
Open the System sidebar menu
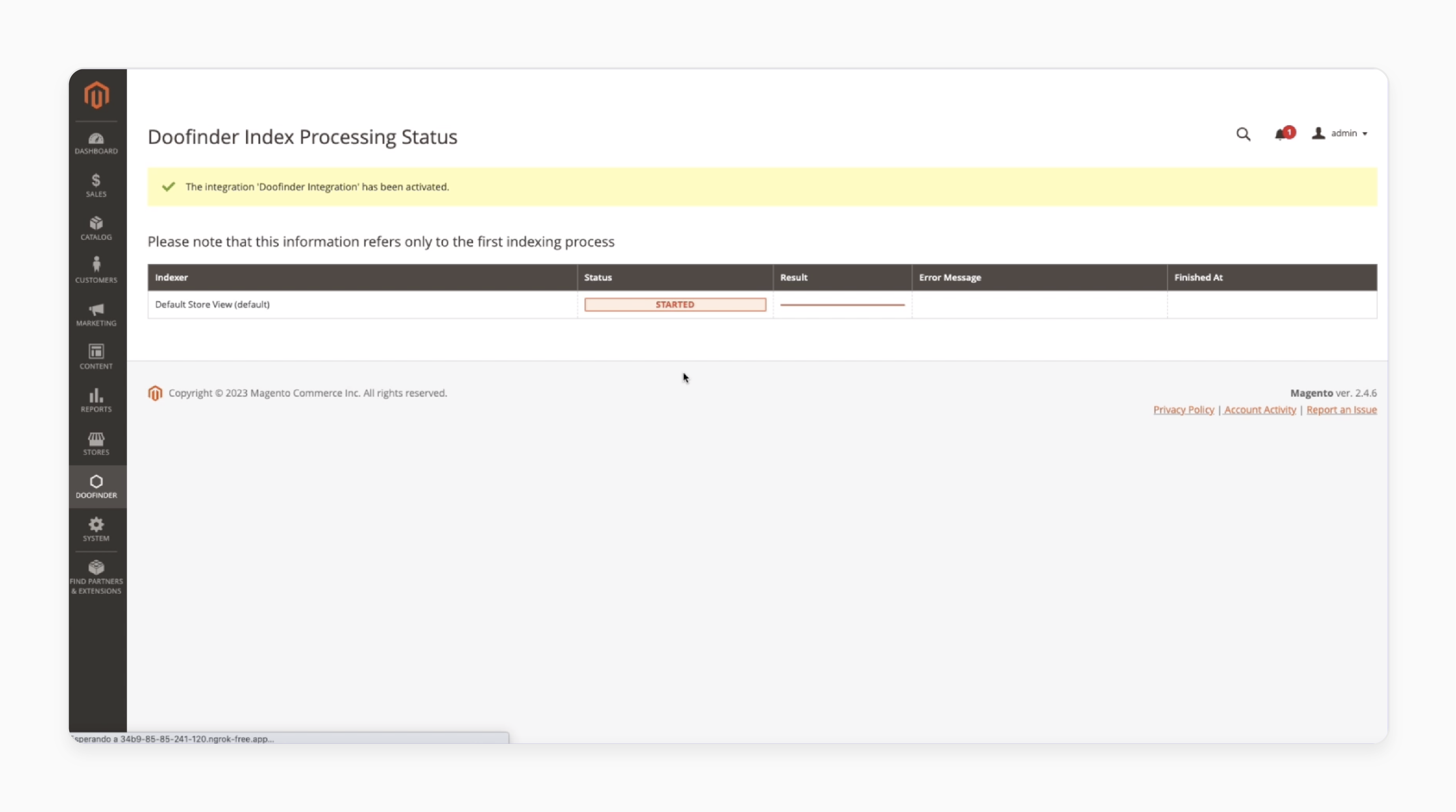pos(96,529)
